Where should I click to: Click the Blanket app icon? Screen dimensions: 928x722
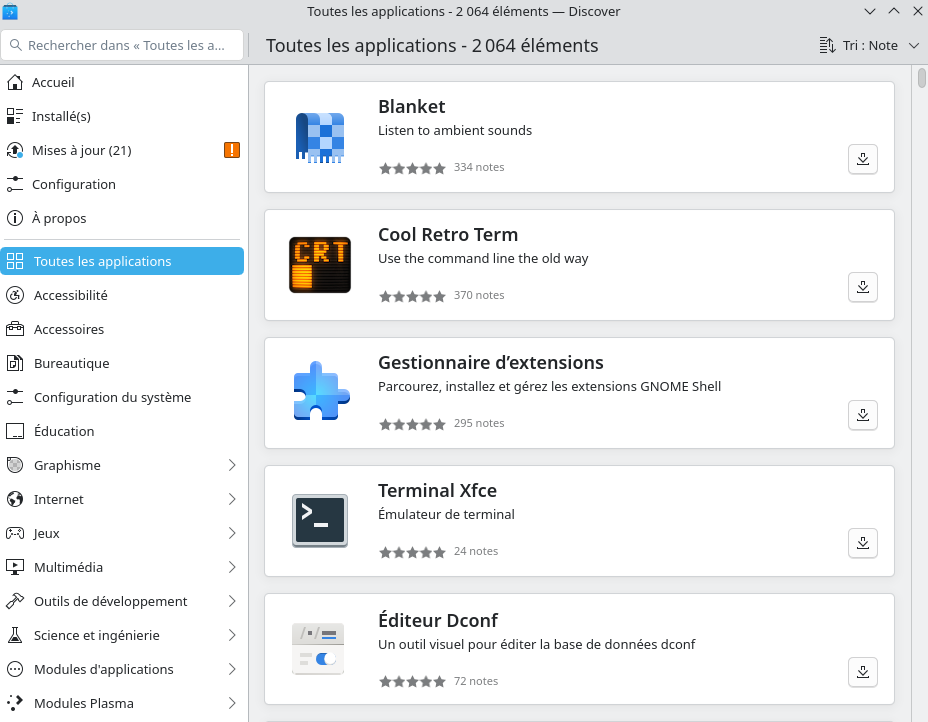click(x=320, y=137)
